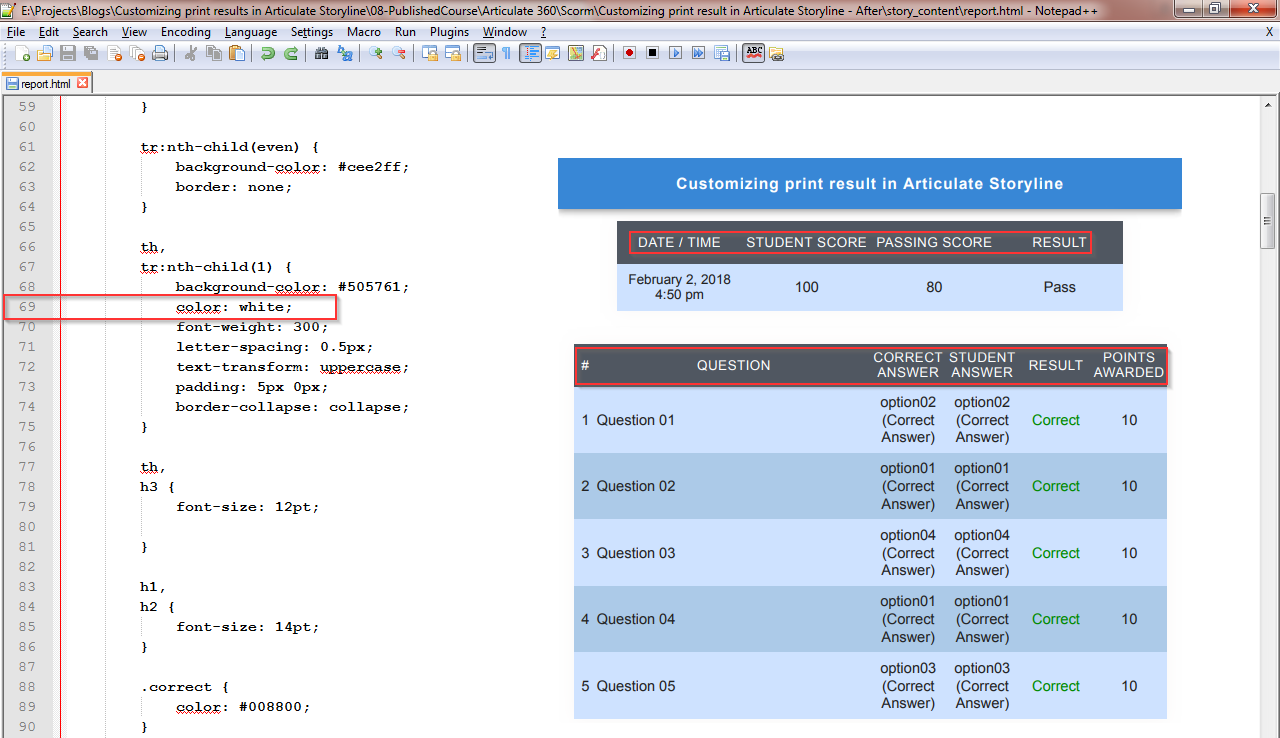The height and width of the screenshot is (738, 1280).
Task: Click 'Customizing print result' blue header title
Action: [x=869, y=184]
